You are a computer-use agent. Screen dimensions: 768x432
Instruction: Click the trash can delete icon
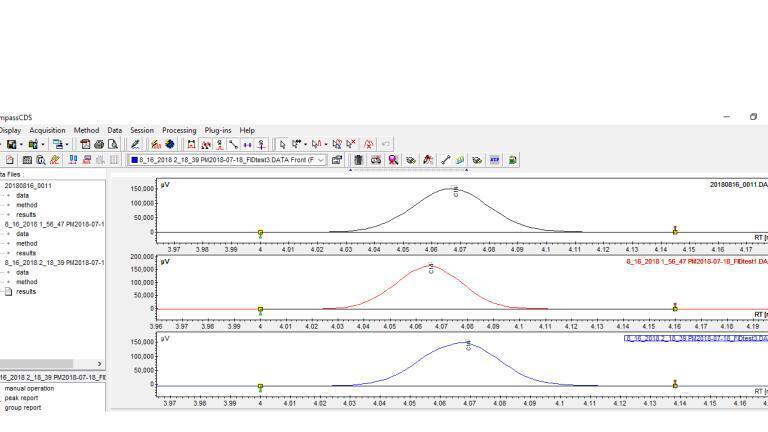359,160
